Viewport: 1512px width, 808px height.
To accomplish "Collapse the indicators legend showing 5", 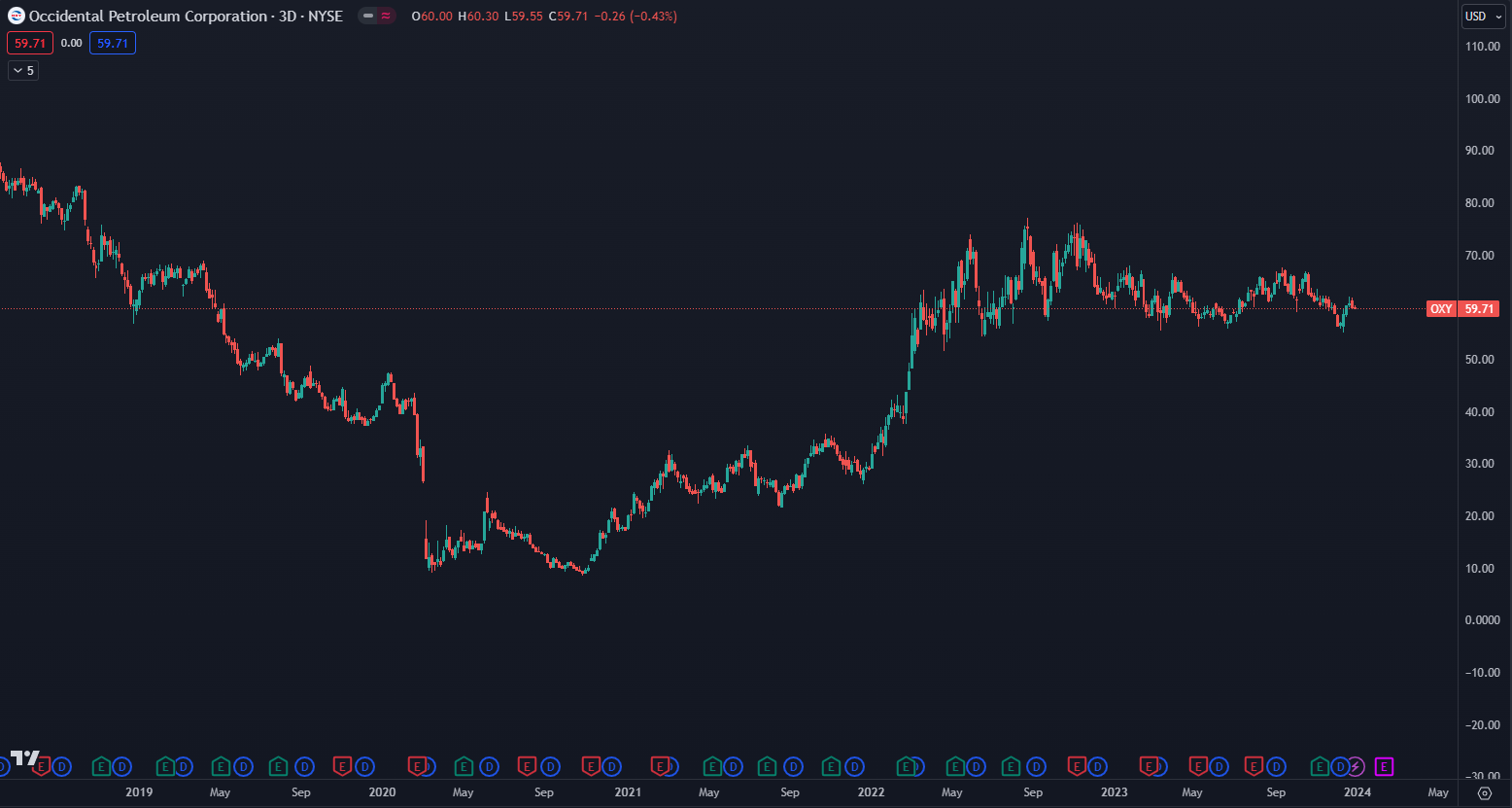I will [23, 70].
